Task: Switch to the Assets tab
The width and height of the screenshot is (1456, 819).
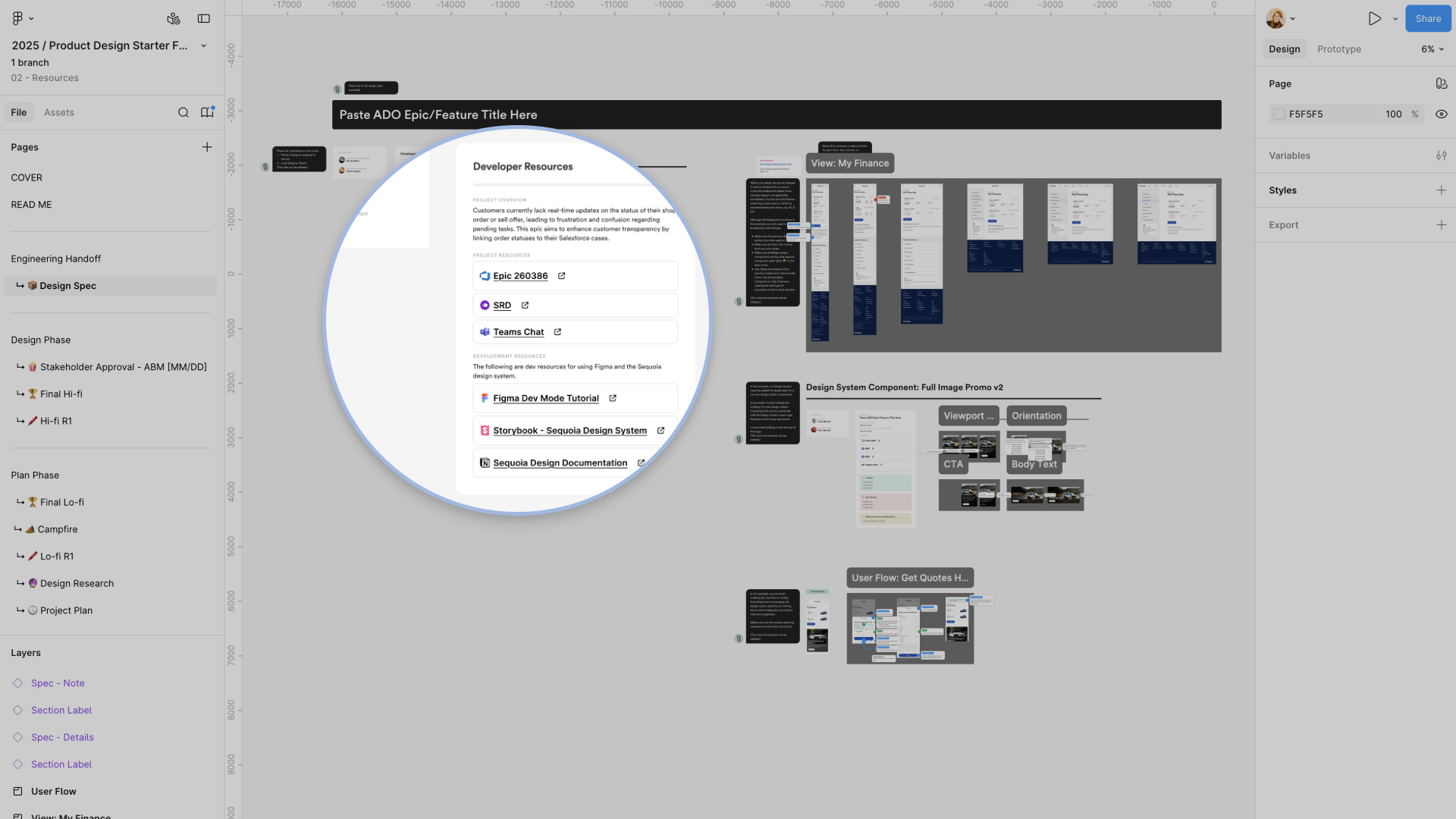Action: coord(58,112)
